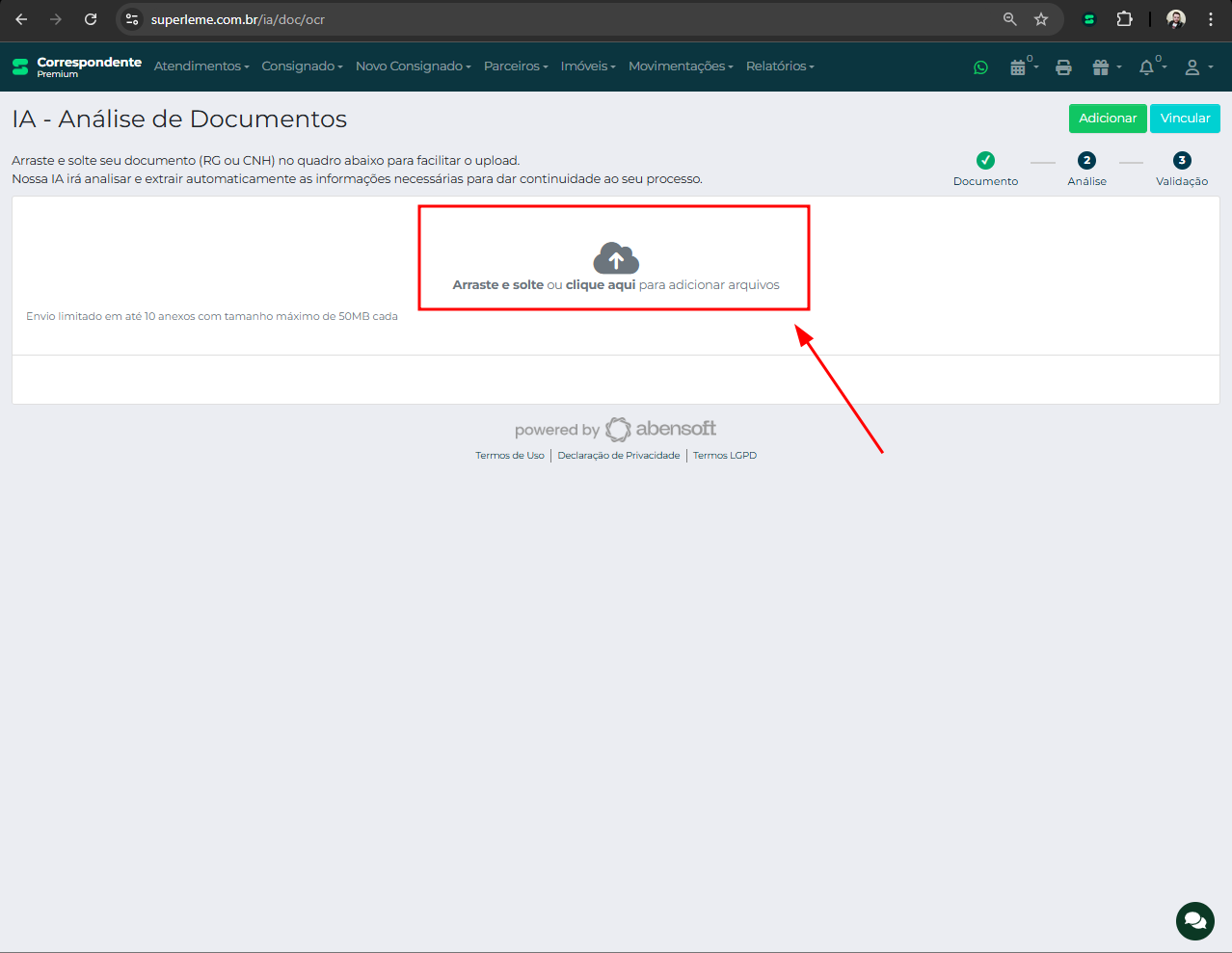Screen dimensions: 1232x953
Task: Expand the Consignado dropdown menu
Action: (302, 66)
